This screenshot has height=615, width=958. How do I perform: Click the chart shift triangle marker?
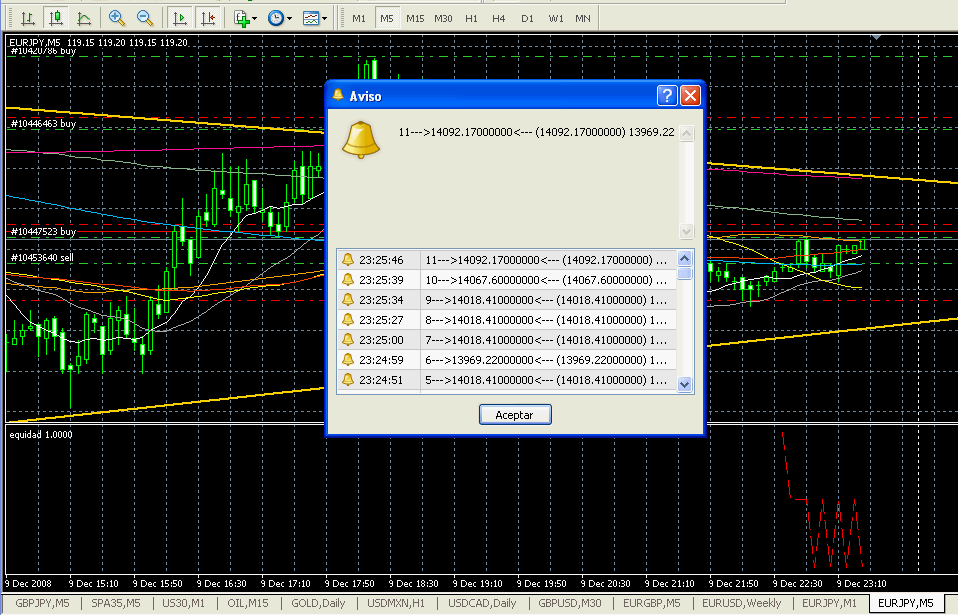876,38
